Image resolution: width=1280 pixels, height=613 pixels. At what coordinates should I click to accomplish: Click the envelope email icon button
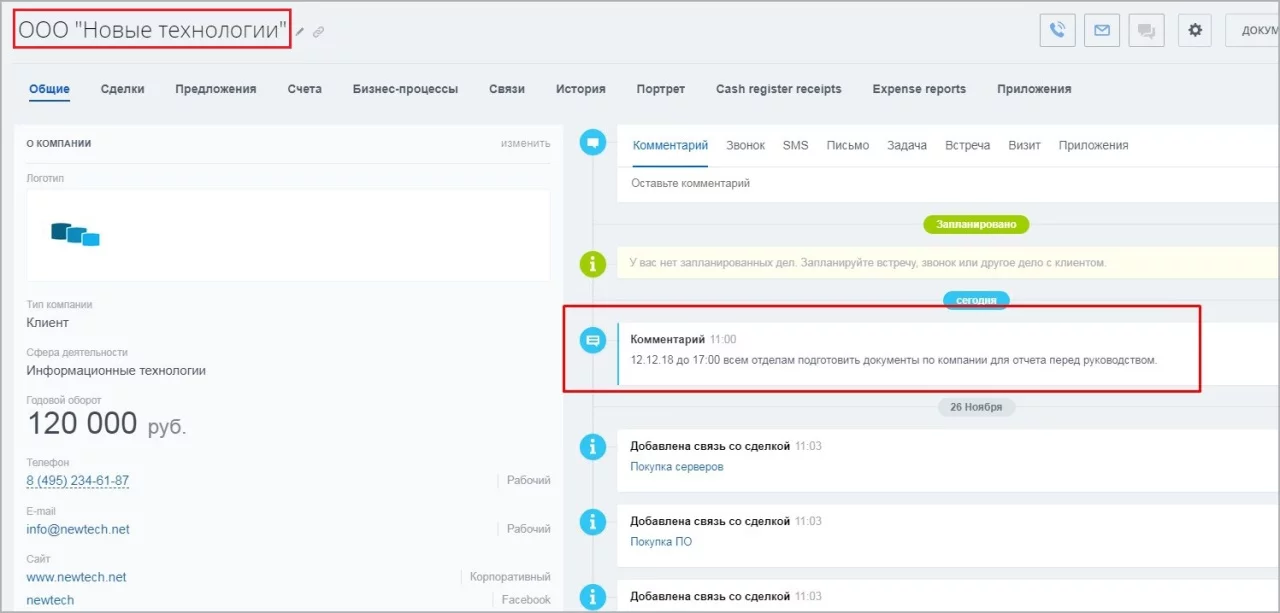click(x=1101, y=30)
